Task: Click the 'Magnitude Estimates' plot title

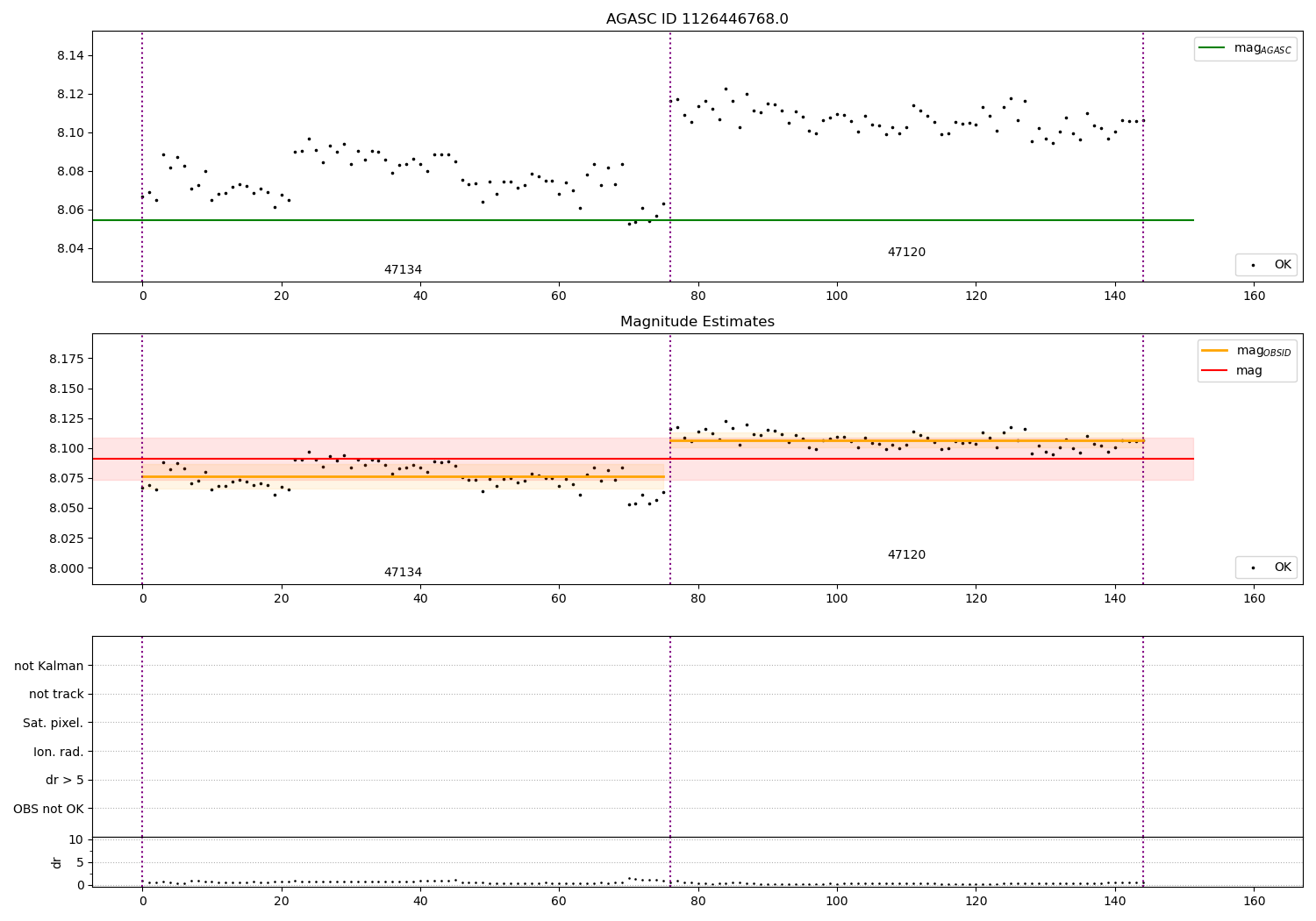Action: (x=697, y=322)
